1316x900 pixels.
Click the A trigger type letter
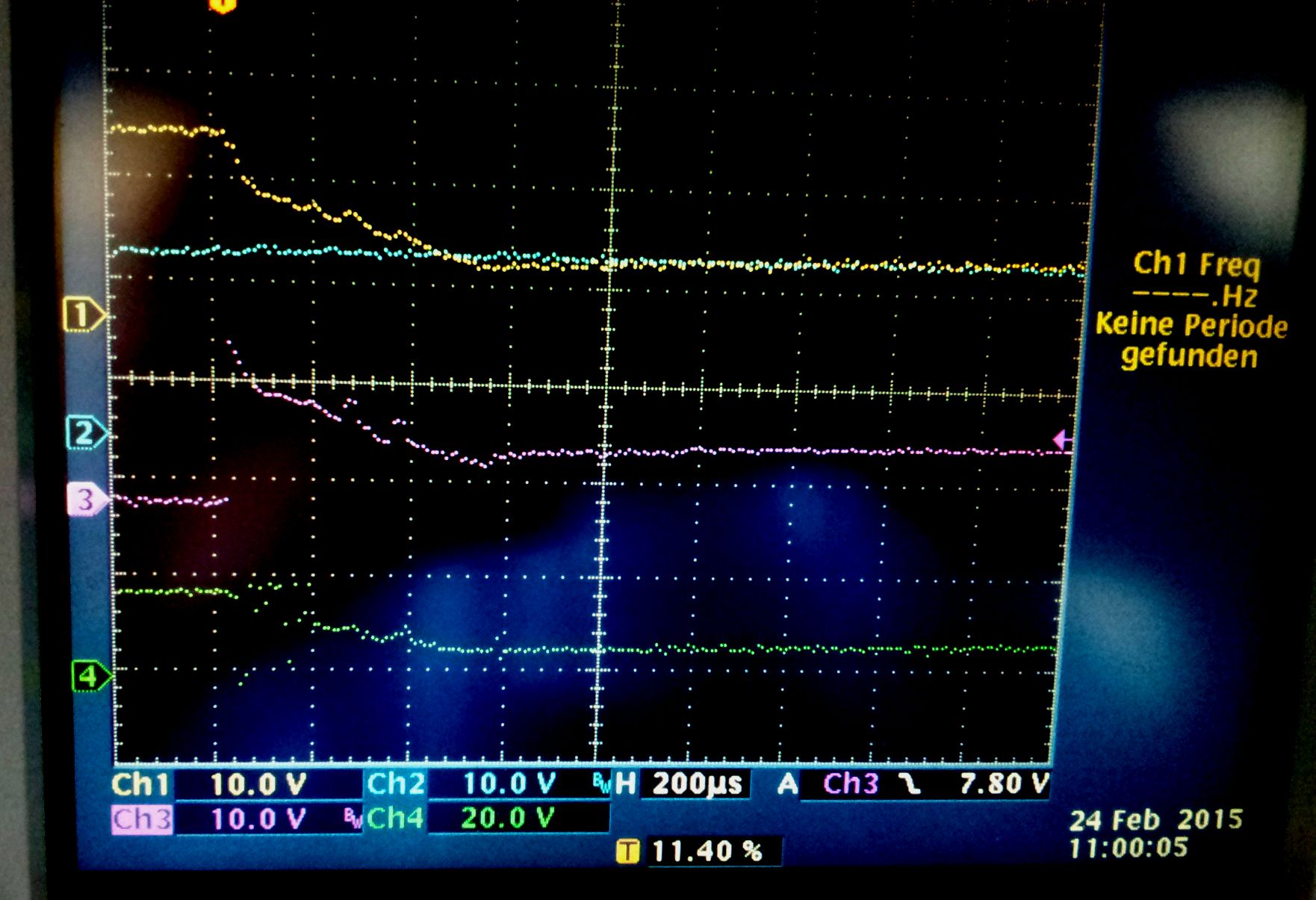pyautogui.click(x=786, y=784)
